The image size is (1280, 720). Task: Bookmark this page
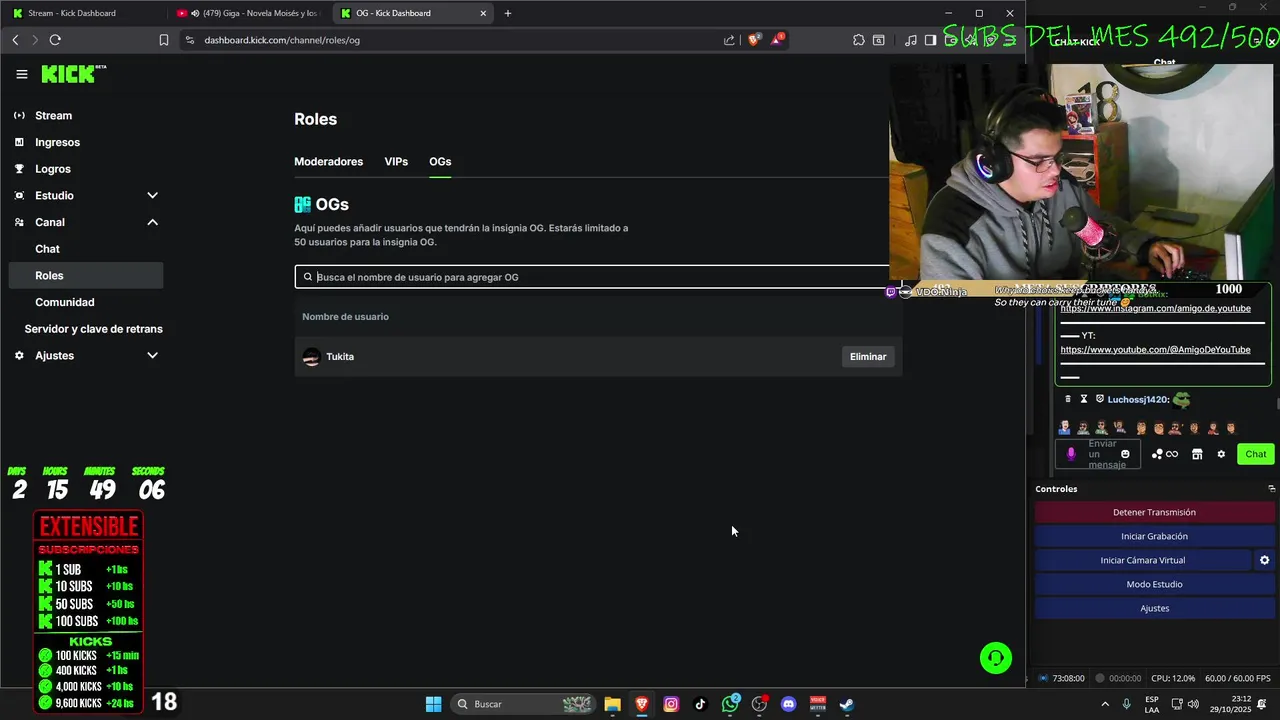(164, 40)
